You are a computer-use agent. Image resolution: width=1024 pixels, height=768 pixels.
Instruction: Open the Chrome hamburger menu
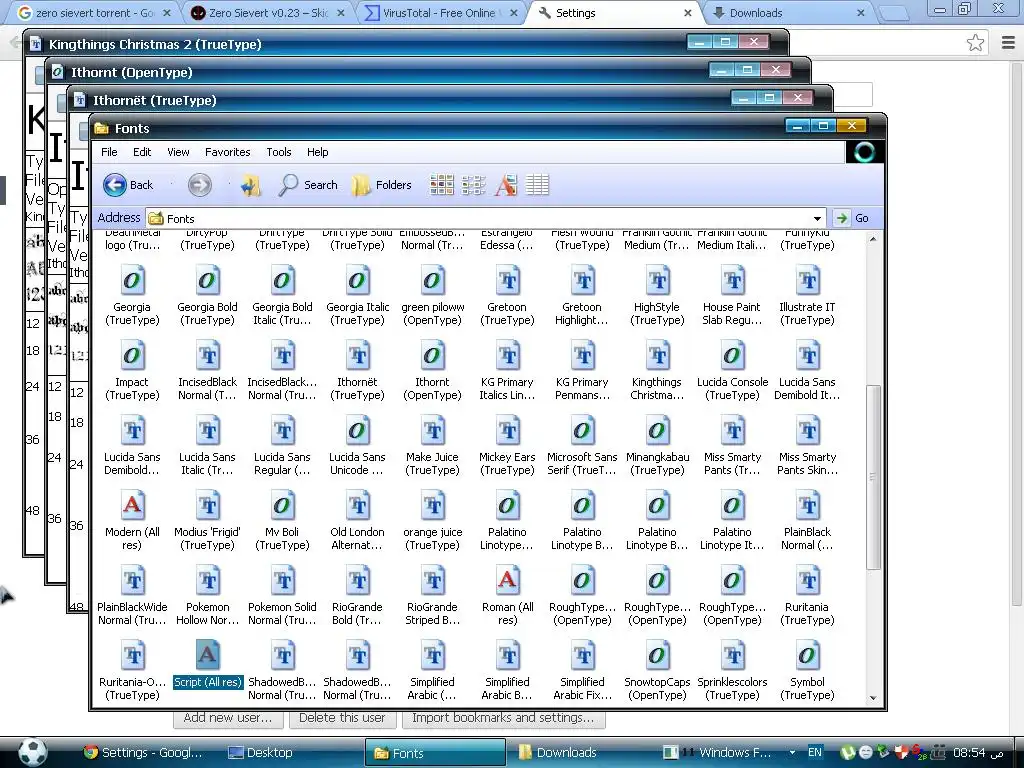(x=1008, y=42)
